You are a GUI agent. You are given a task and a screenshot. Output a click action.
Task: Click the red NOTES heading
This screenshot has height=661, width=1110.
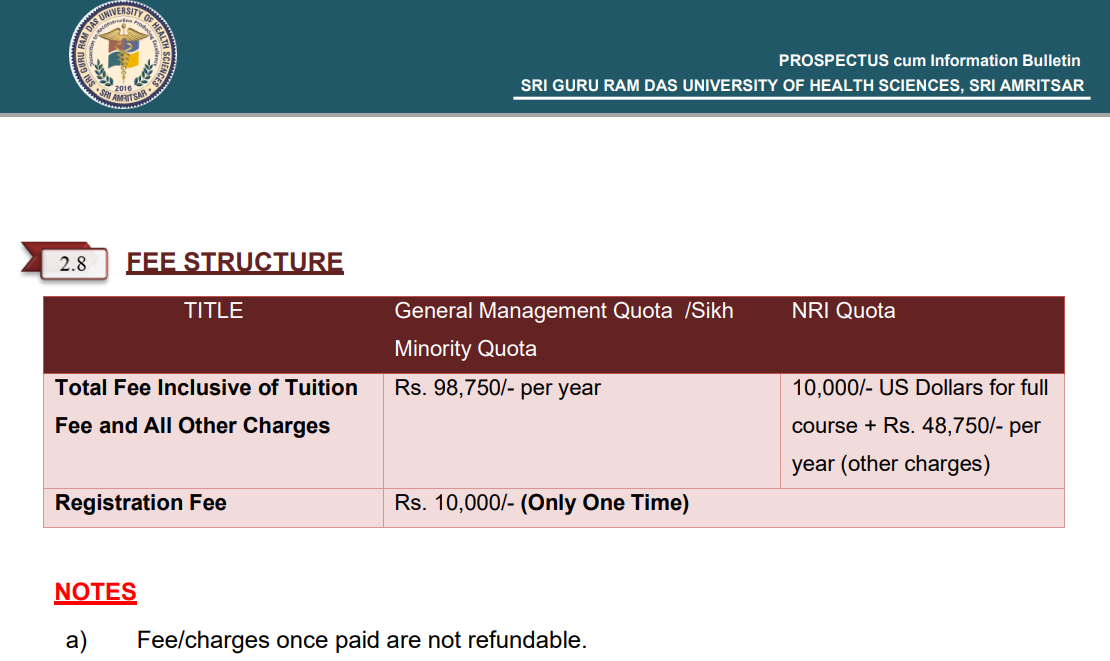(95, 592)
